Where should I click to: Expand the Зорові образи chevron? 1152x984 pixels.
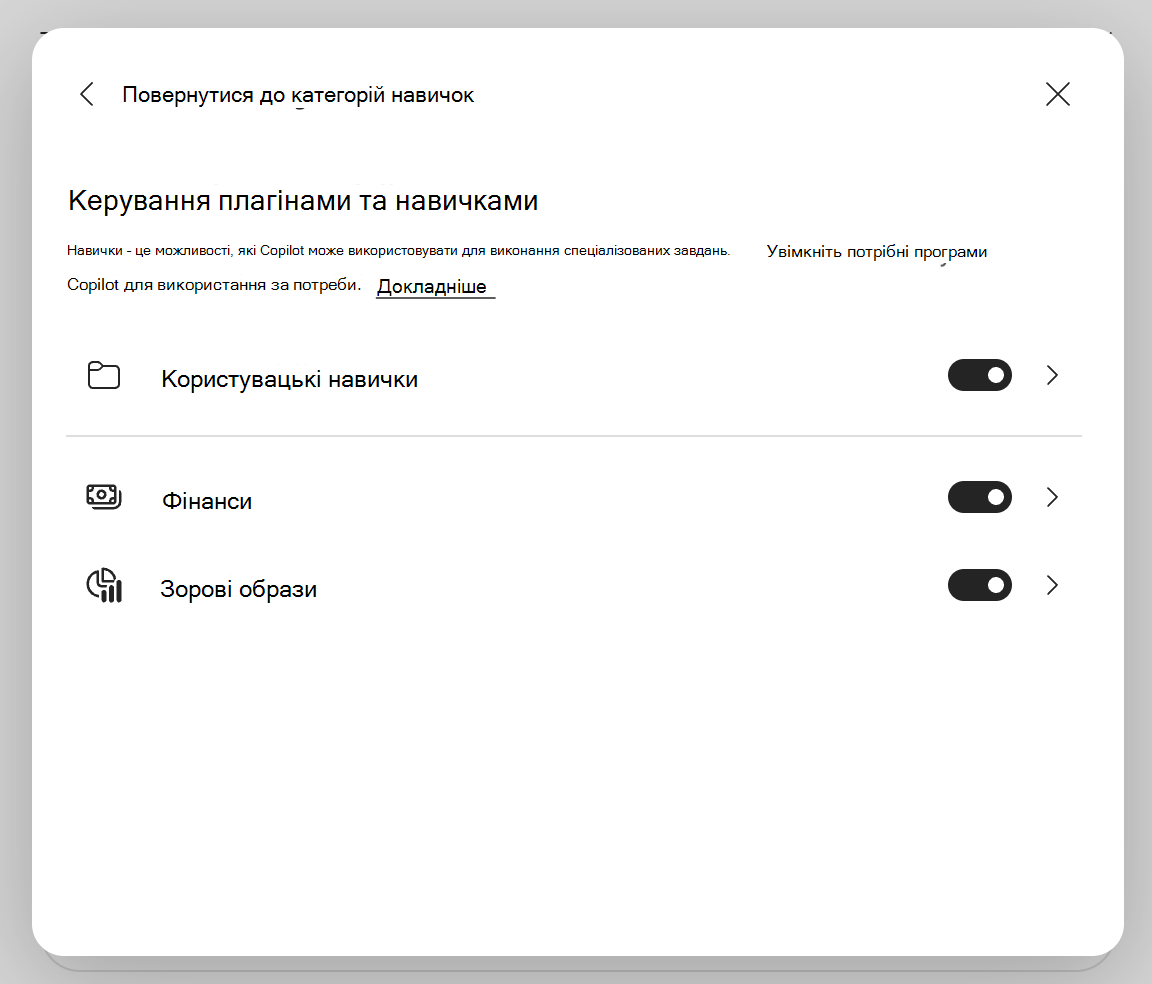1052,585
